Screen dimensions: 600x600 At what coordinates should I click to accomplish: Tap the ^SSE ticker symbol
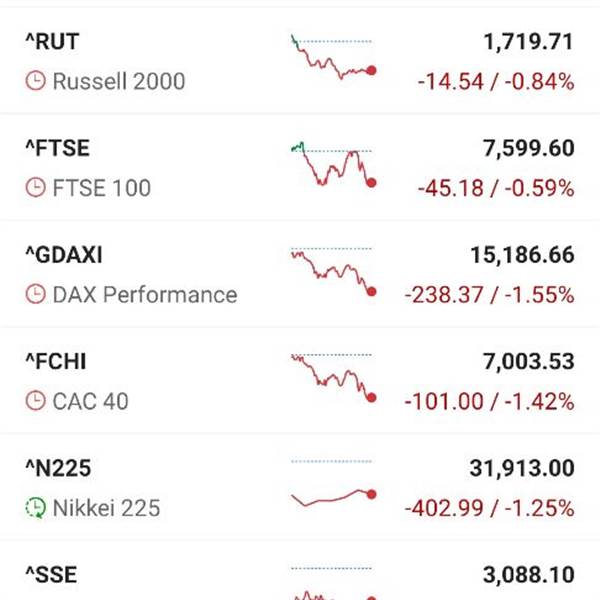pos(50,575)
